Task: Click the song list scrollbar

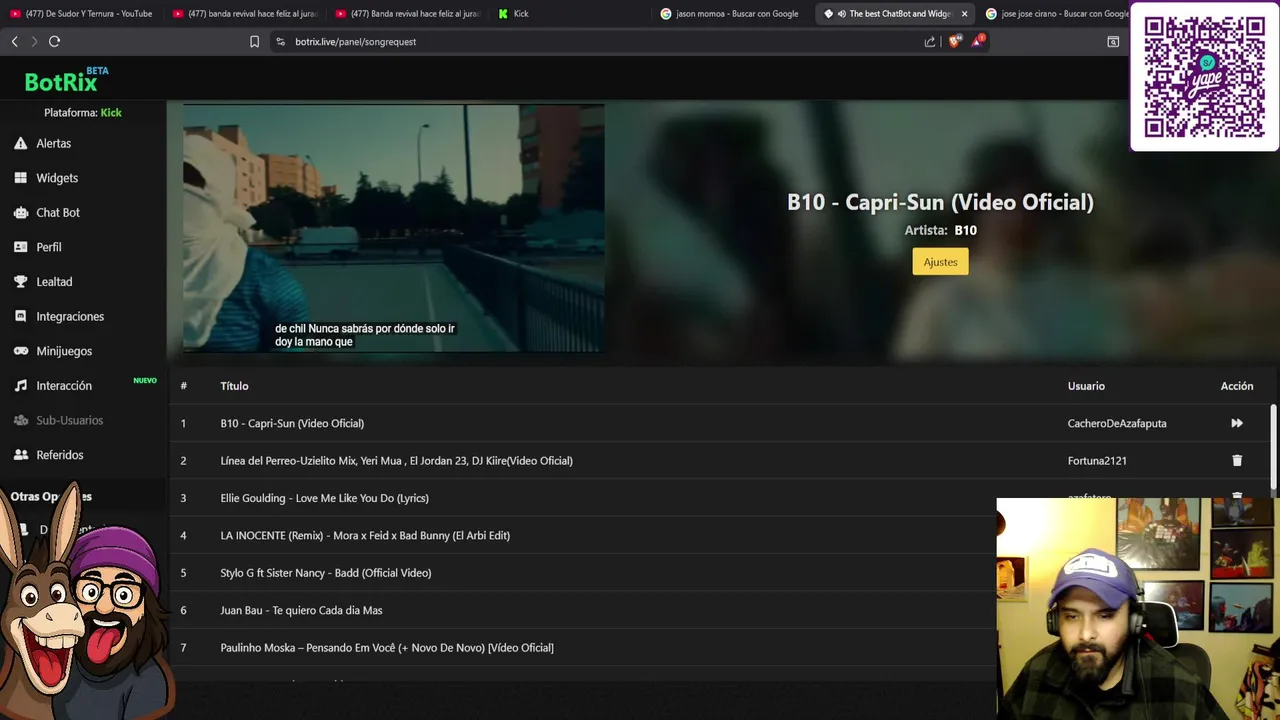Action: (1273, 445)
